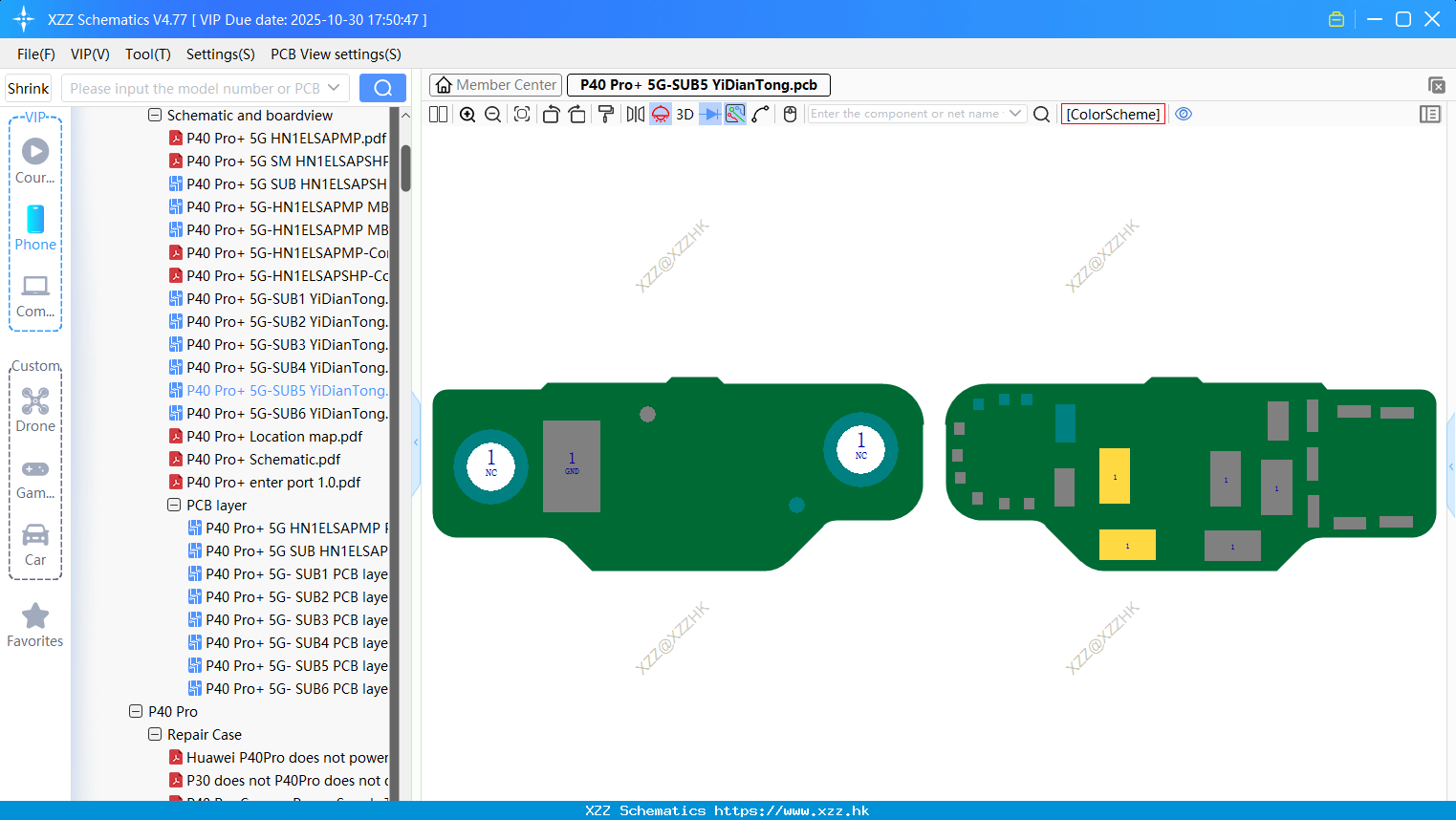Collapse the PCB layer node
Viewport: 1456px width, 820px height.
point(174,505)
